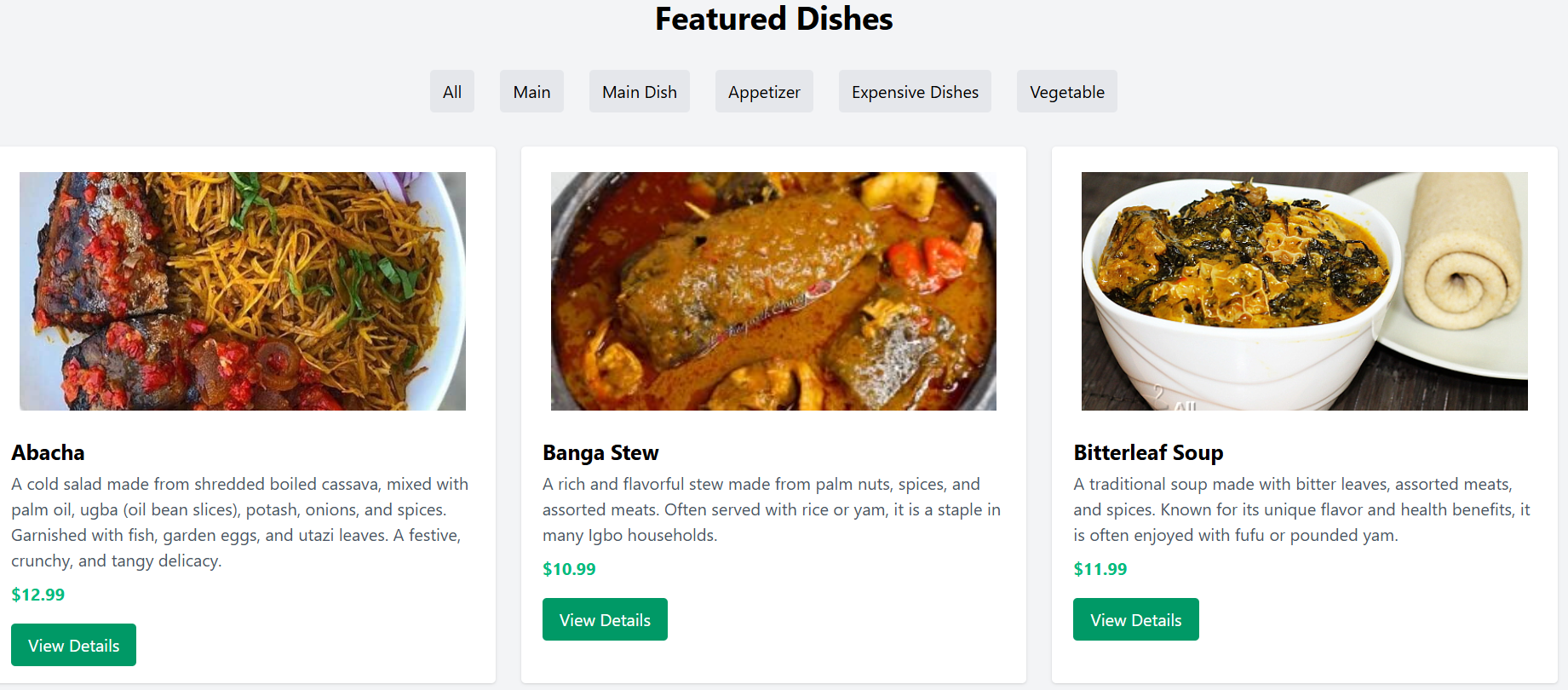Click the Main Dish filter

[x=640, y=91]
